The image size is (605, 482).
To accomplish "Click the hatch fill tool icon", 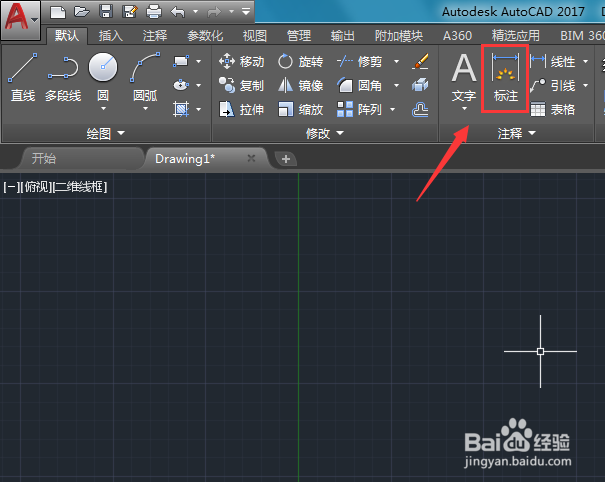I will pos(181,109).
